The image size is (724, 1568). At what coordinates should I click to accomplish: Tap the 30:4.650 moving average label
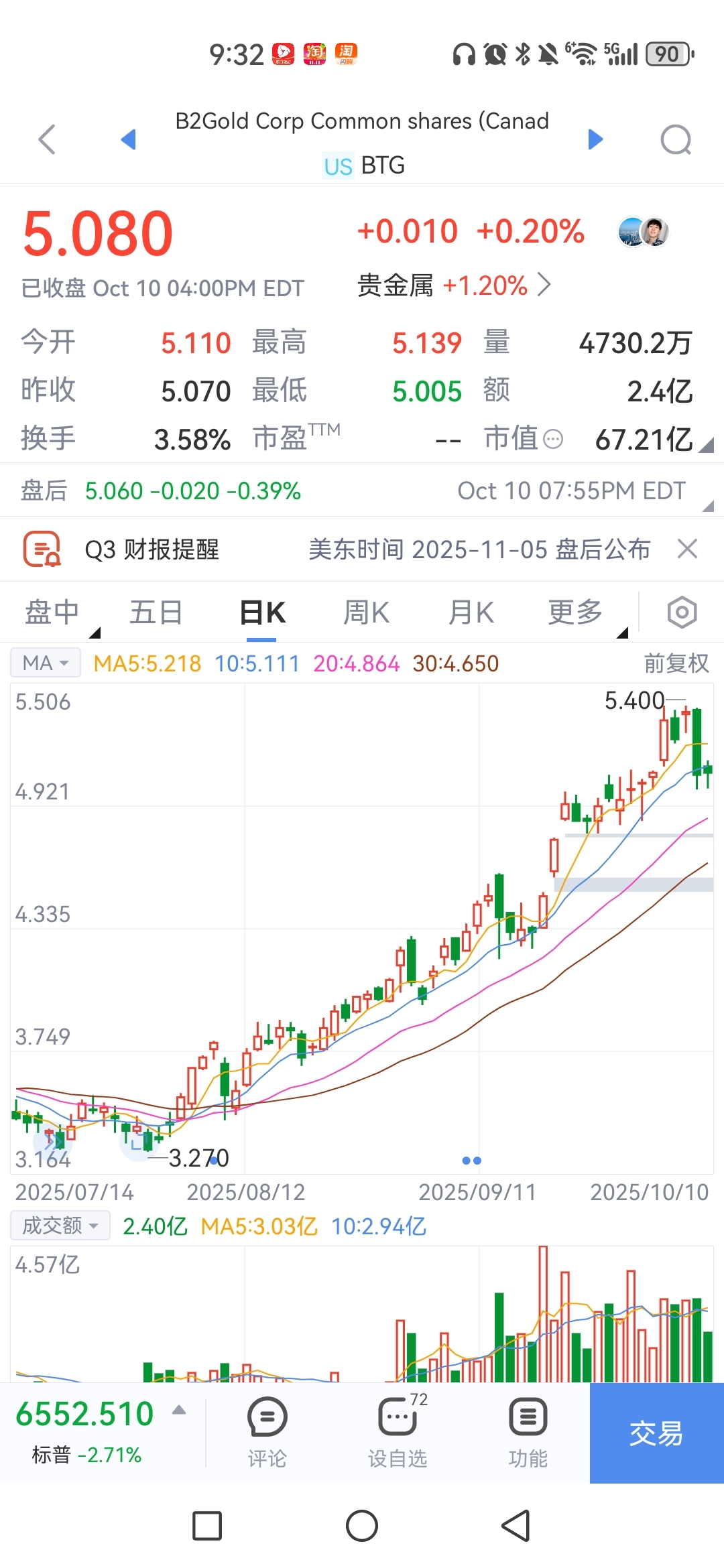pos(456,663)
